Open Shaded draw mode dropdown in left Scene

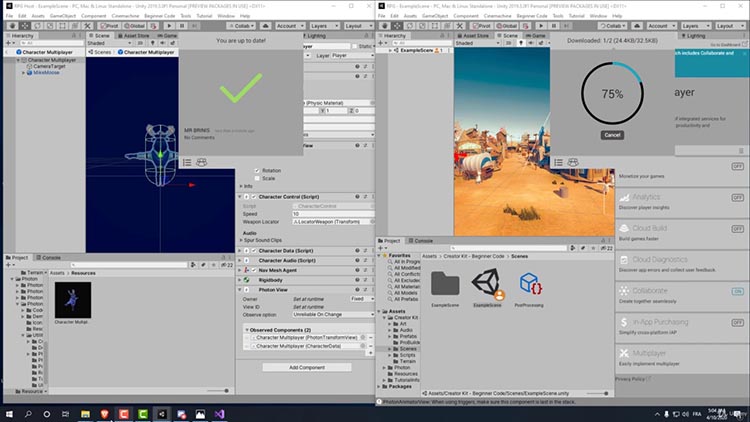pos(110,43)
